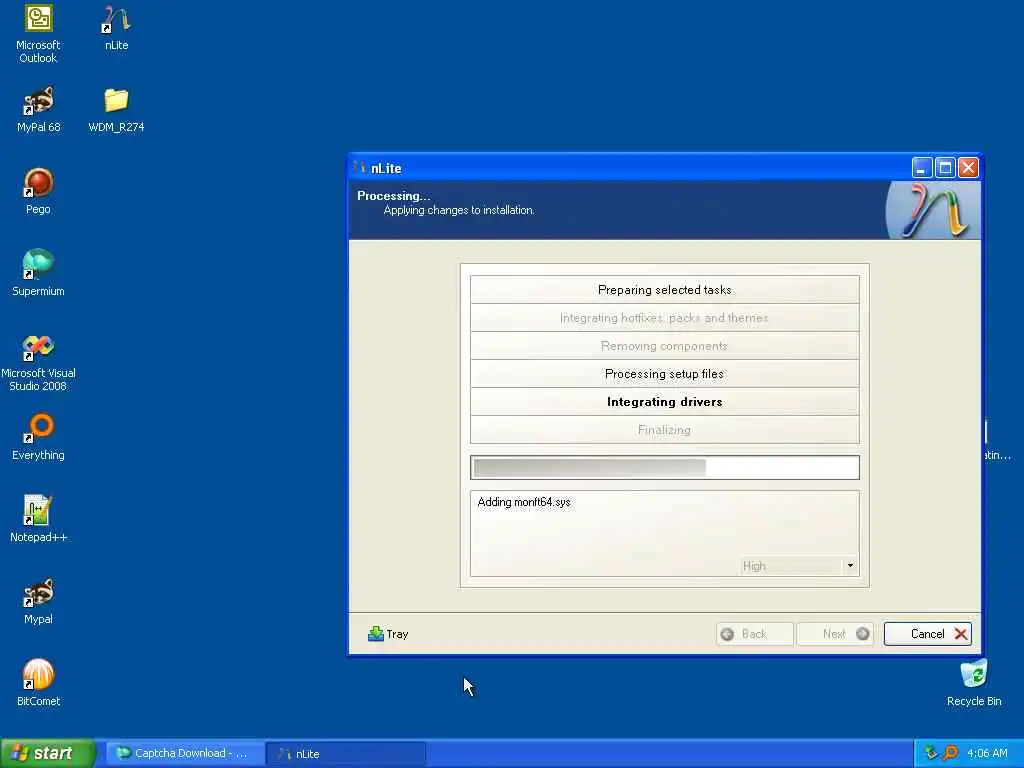Click the nLite logo in the dialog header

pos(934,210)
